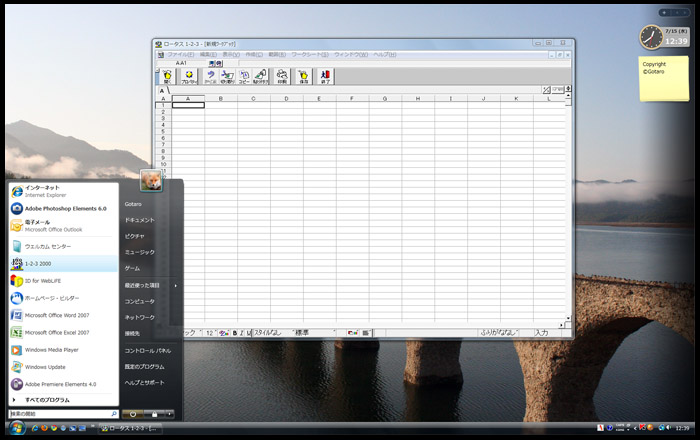Select cell A1 in the worksheet
This screenshot has height=440, width=700.
[188, 105]
